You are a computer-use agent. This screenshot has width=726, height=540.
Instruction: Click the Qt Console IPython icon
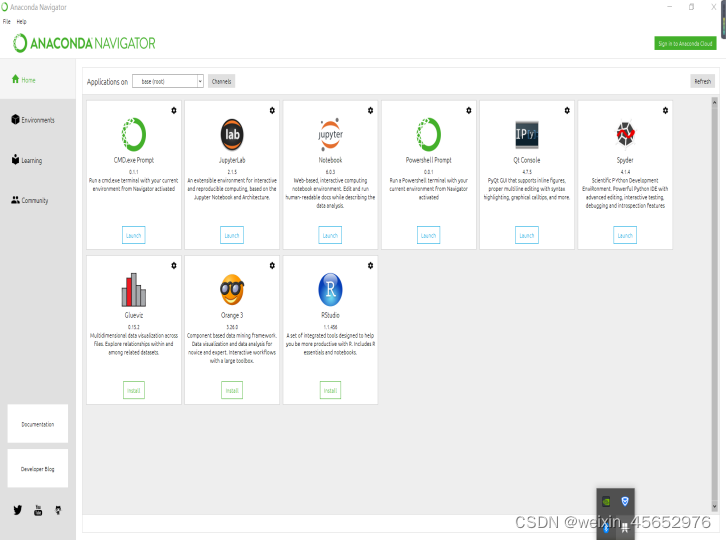527,134
